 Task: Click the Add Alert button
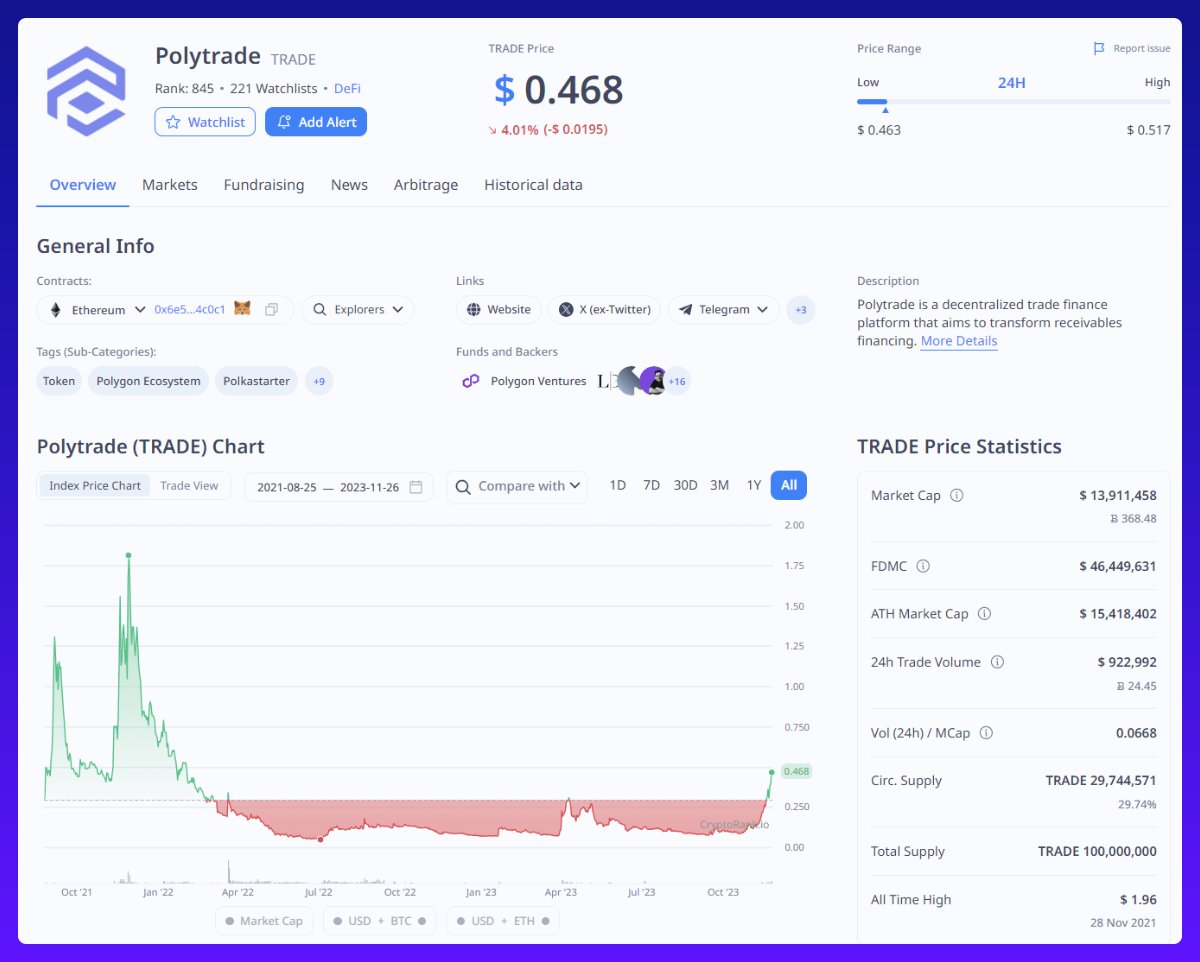[x=316, y=122]
